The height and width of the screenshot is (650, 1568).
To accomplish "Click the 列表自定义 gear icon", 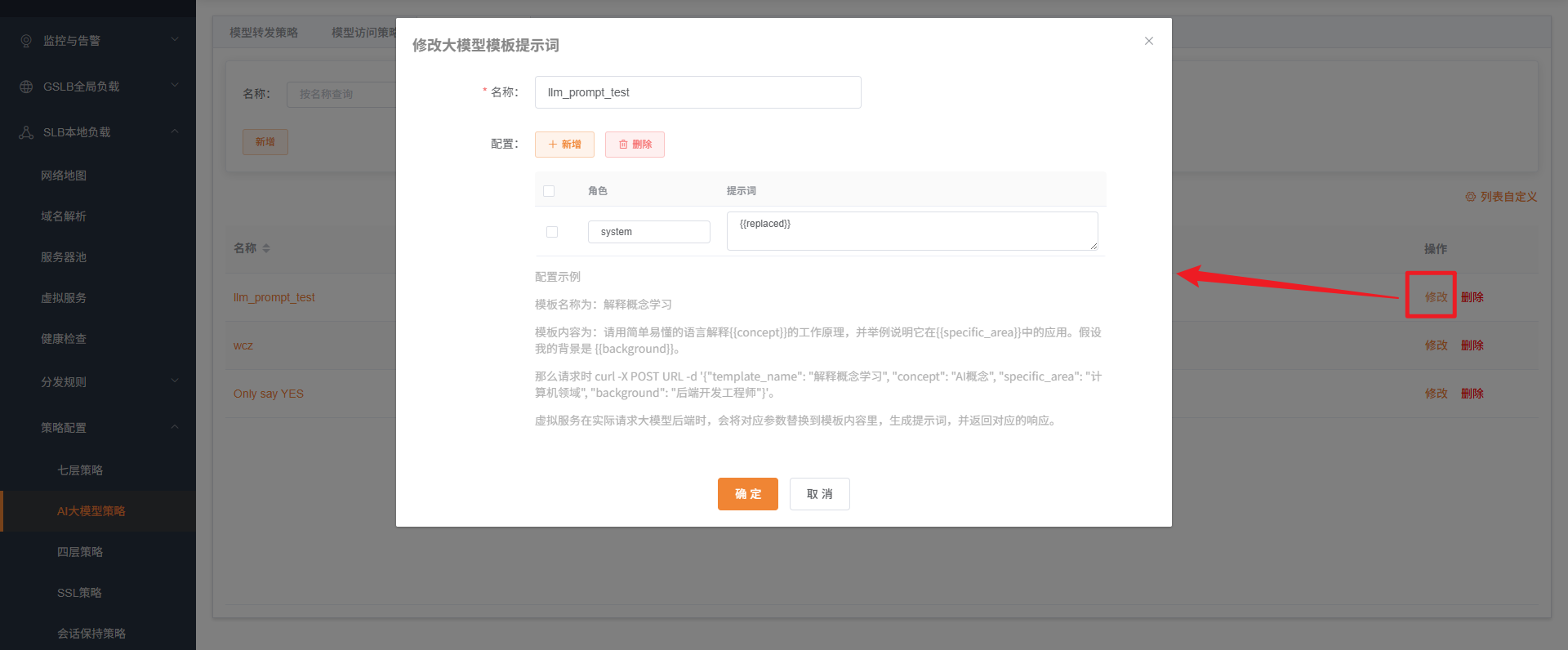I will (1470, 197).
